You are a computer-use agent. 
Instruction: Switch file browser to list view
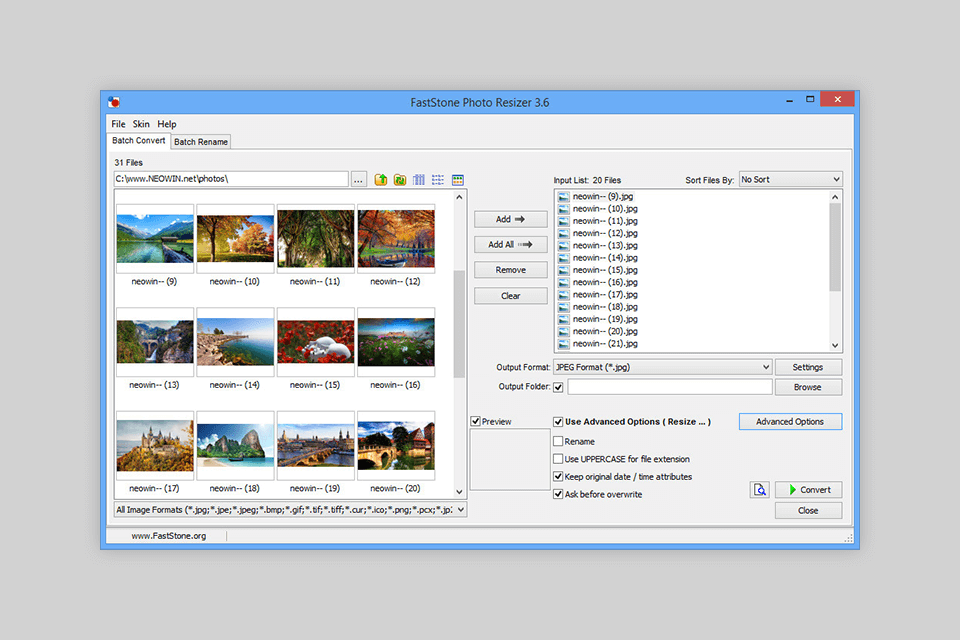(438, 179)
